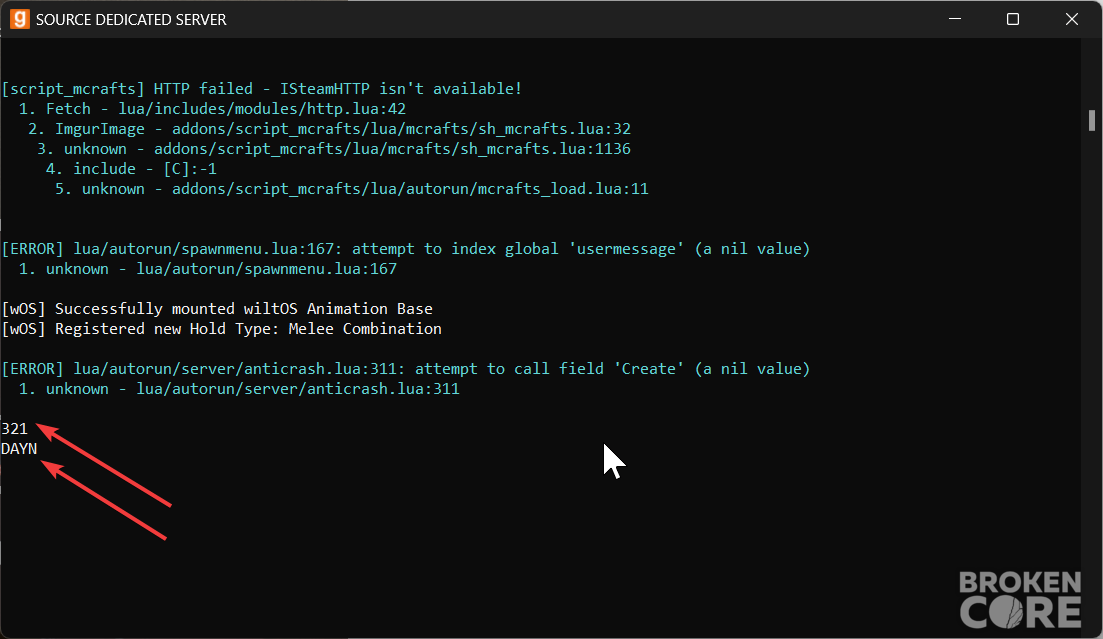This screenshot has width=1103, height=639.
Task: Maximize the Source Dedicated Server window
Action: click(x=1013, y=19)
